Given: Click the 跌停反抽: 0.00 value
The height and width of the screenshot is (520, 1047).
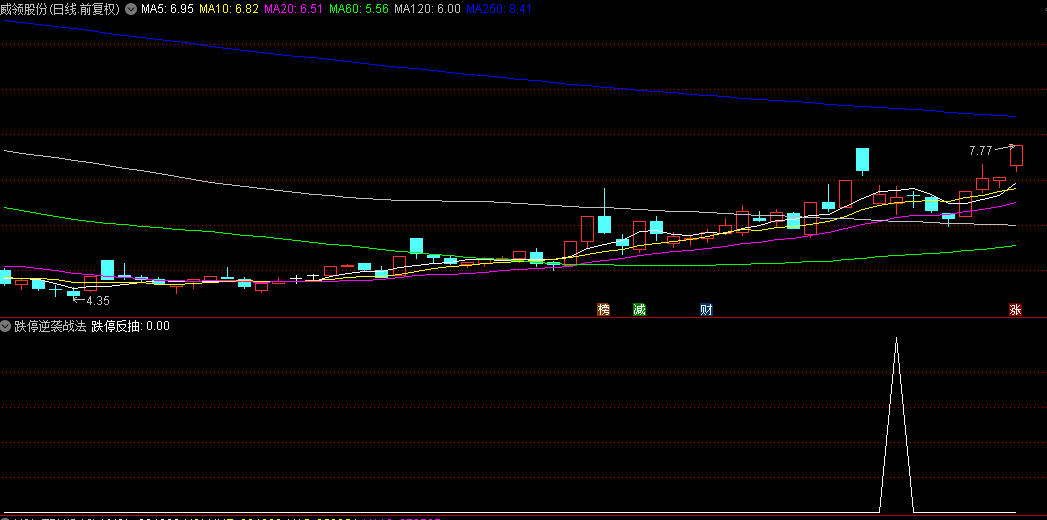Looking at the screenshot, I should (130, 326).
